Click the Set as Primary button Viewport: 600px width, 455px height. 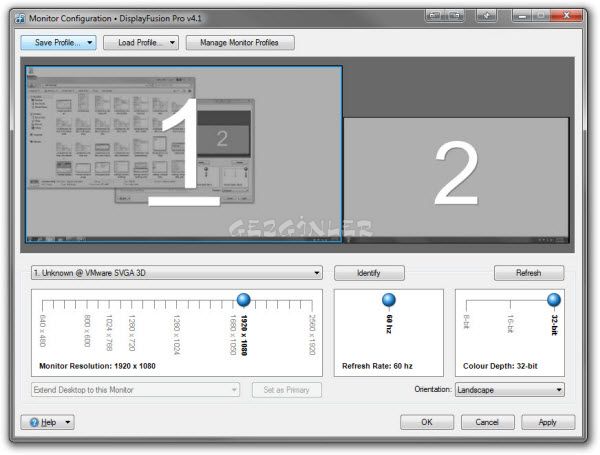pos(287,390)
